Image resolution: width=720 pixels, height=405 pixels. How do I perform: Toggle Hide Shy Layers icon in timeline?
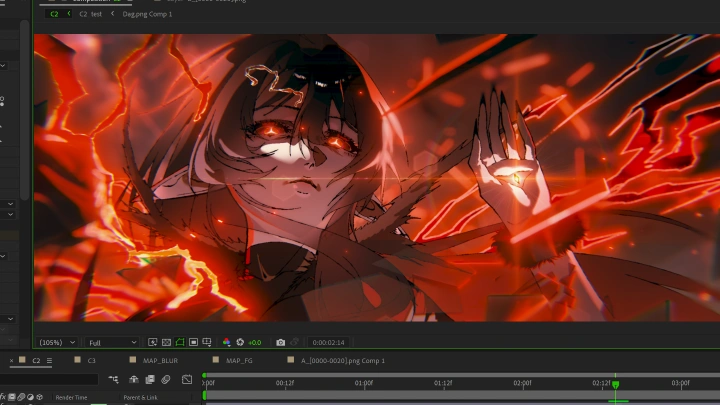coord(134,379)
